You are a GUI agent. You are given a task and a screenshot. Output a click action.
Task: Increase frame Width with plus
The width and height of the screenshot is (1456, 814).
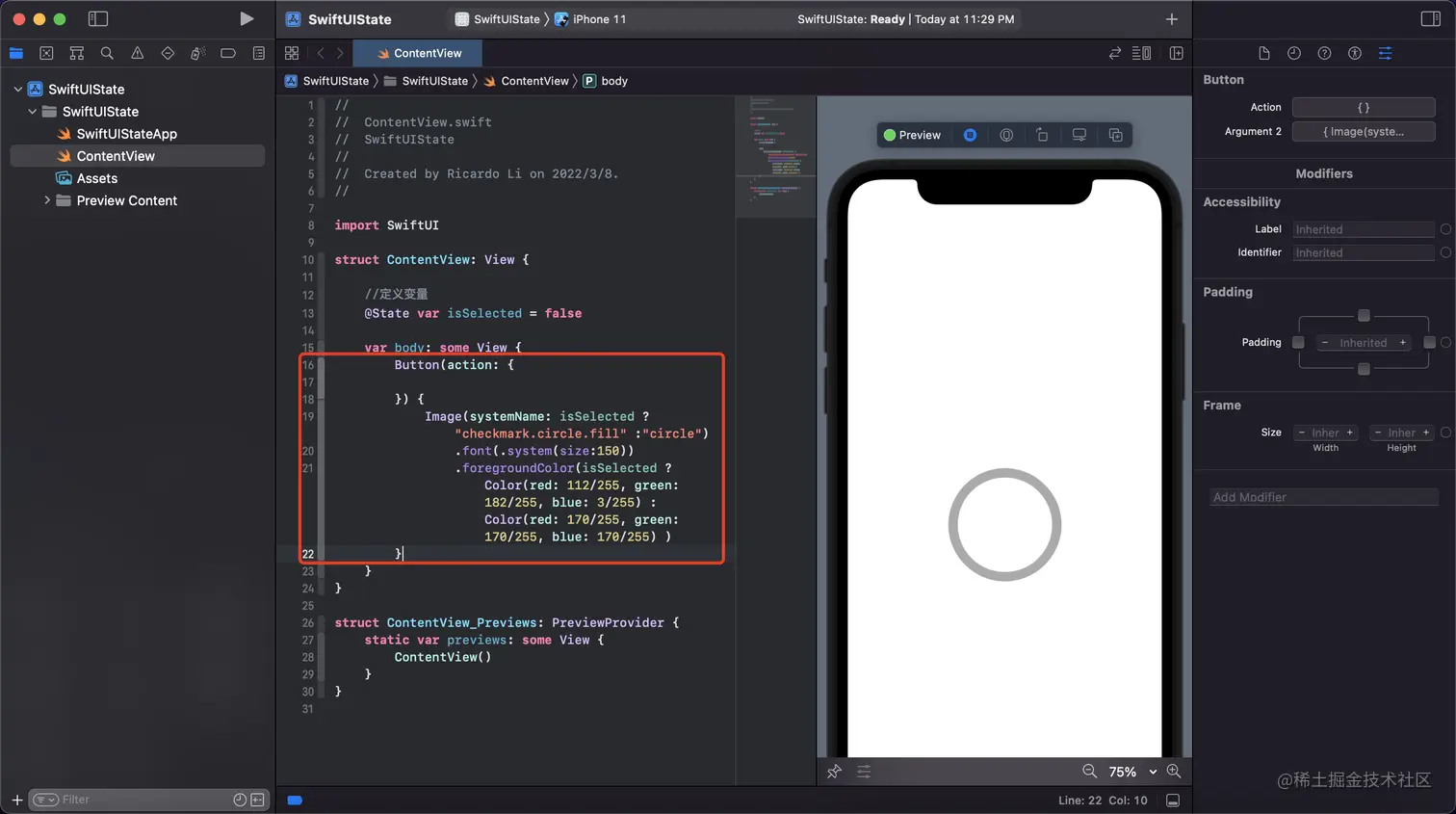(1350, 433)
